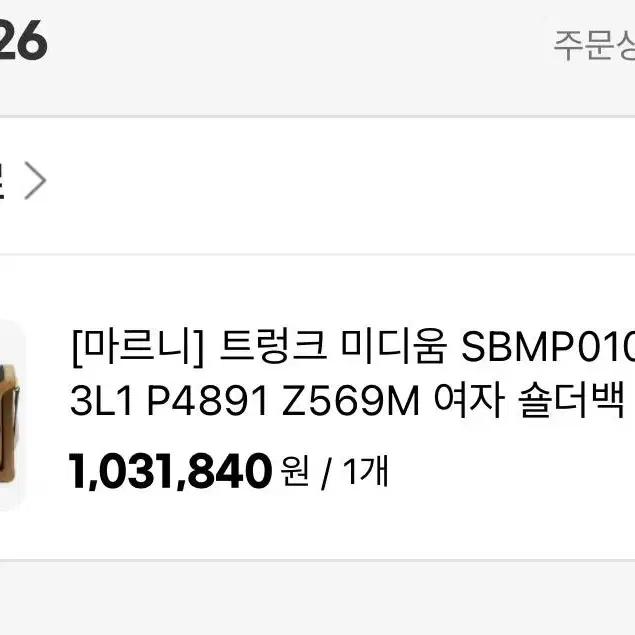This screenshot has height=635, width=635.
Task: Open the 주문상세 order details link
Action: click(594, 45)
